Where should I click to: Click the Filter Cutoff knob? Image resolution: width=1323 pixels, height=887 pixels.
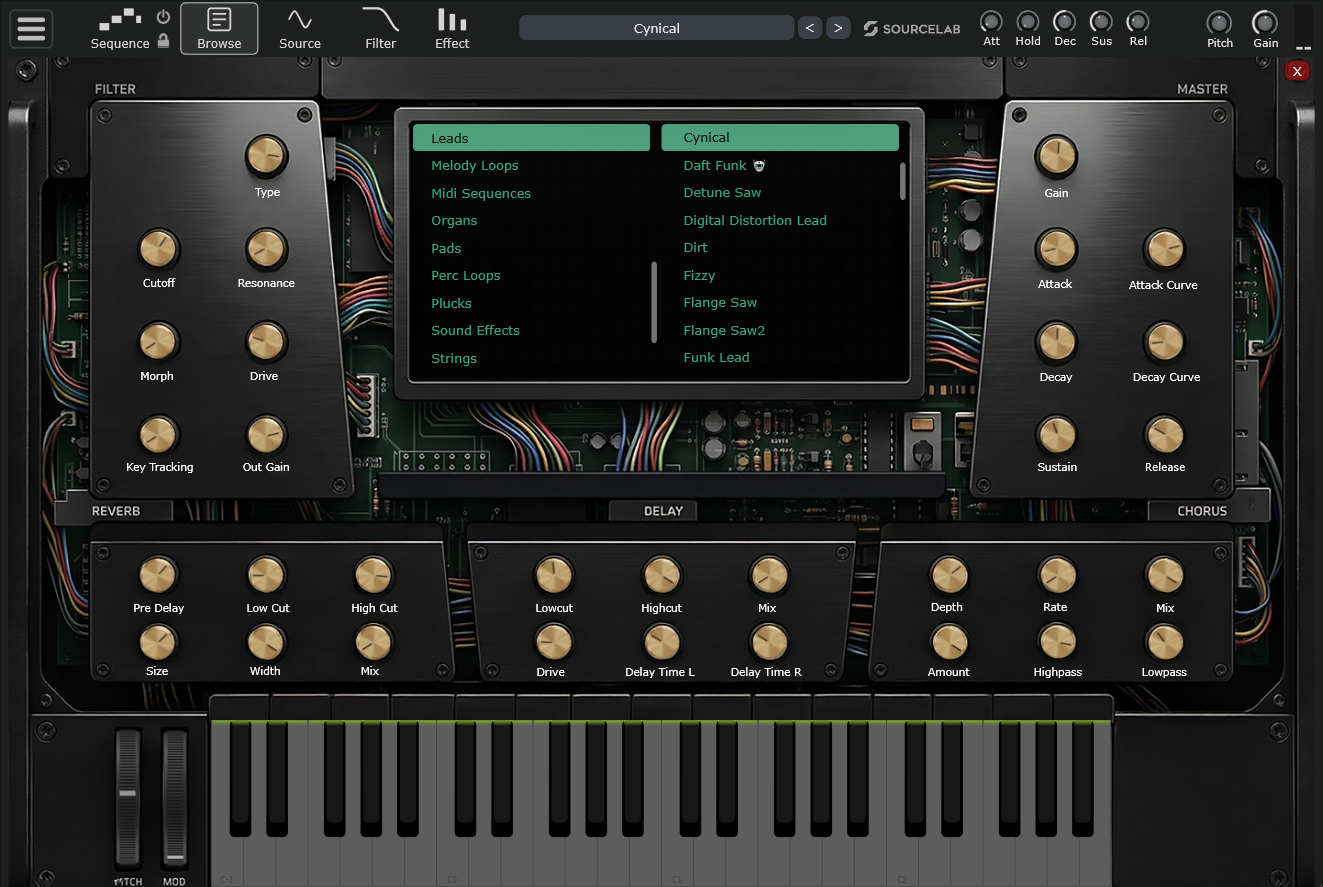(x=159, y=249)
